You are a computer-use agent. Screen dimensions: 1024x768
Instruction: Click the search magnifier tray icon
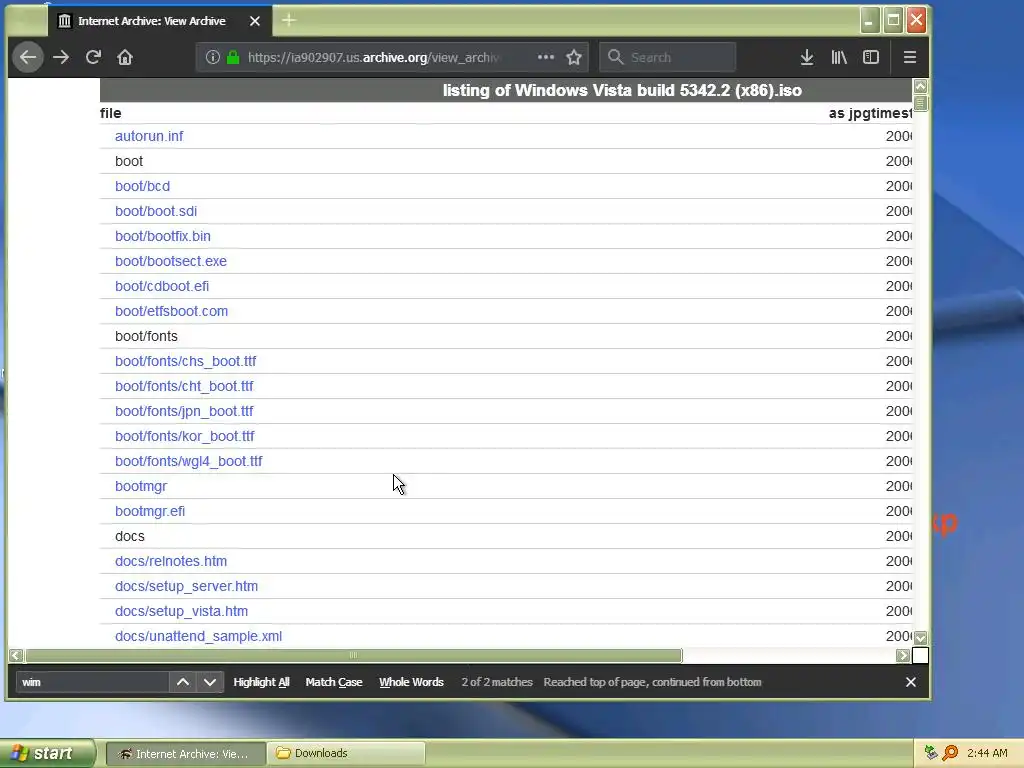pos(950,753)
